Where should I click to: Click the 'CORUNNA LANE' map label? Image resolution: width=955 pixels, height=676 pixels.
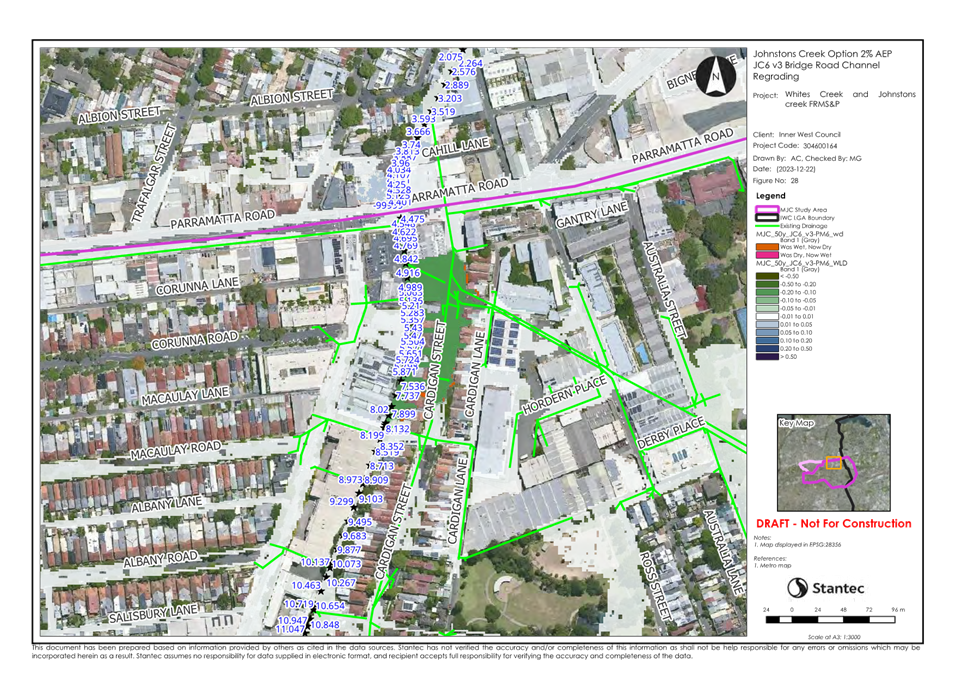tap(197, 286)
